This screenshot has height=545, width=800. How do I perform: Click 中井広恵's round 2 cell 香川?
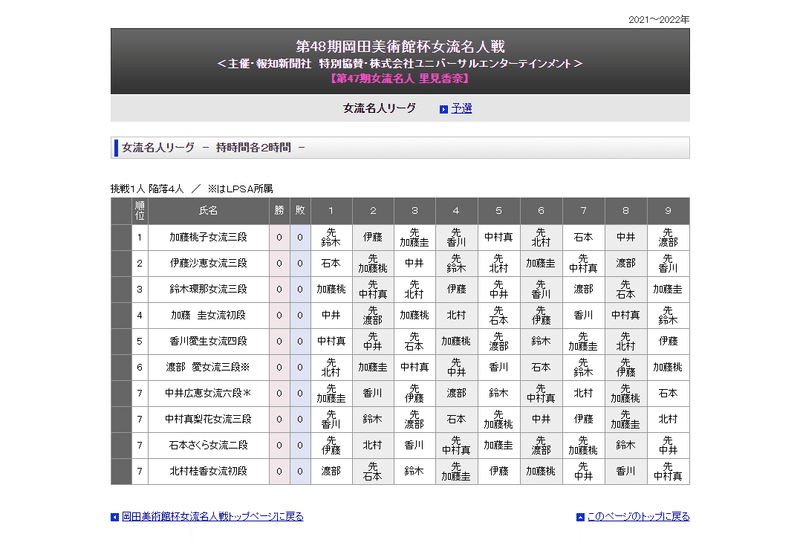(x=373, y=393)
